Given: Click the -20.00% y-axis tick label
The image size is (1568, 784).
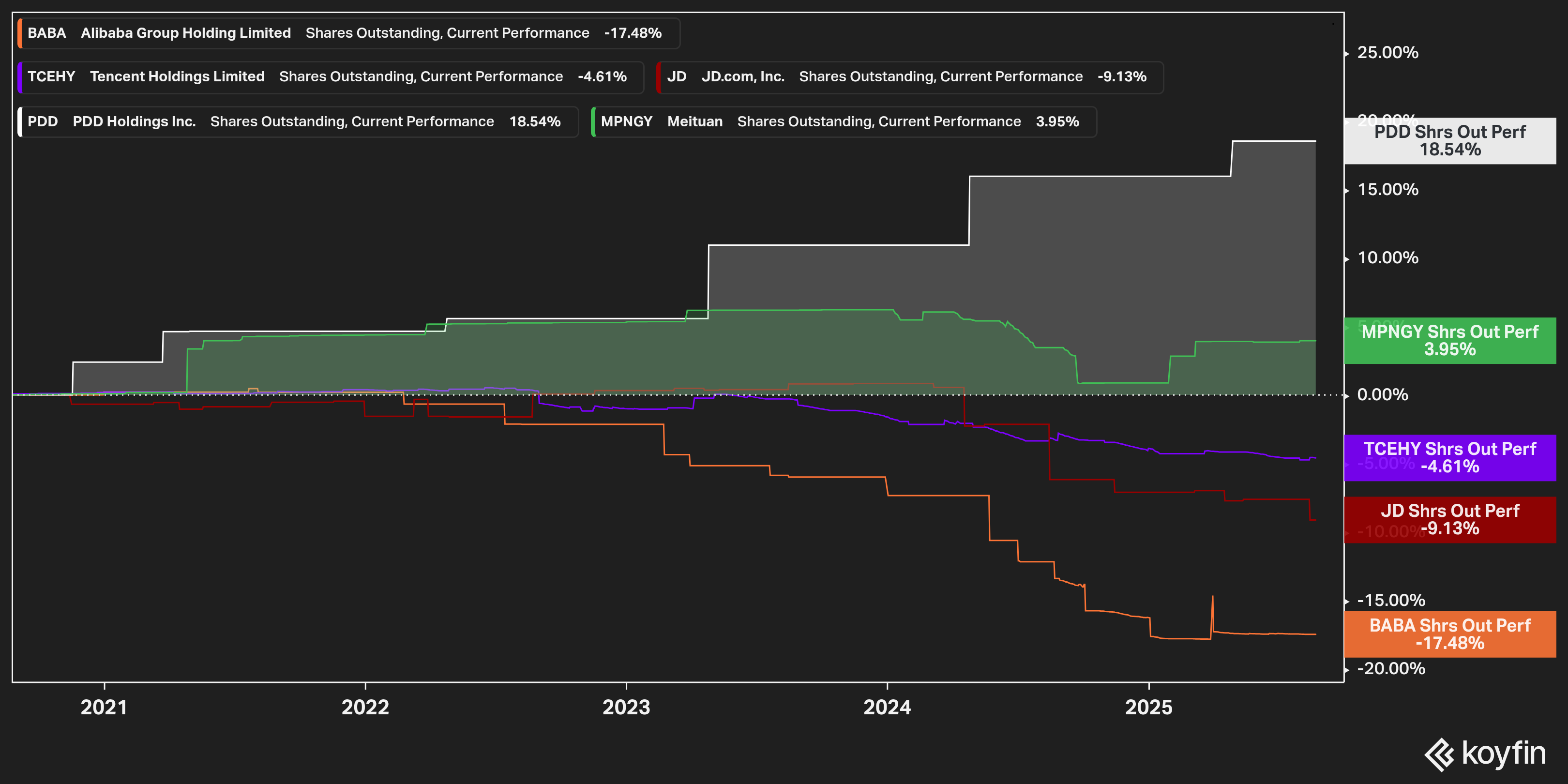Looking at the screenshot, I should 1390,669.
